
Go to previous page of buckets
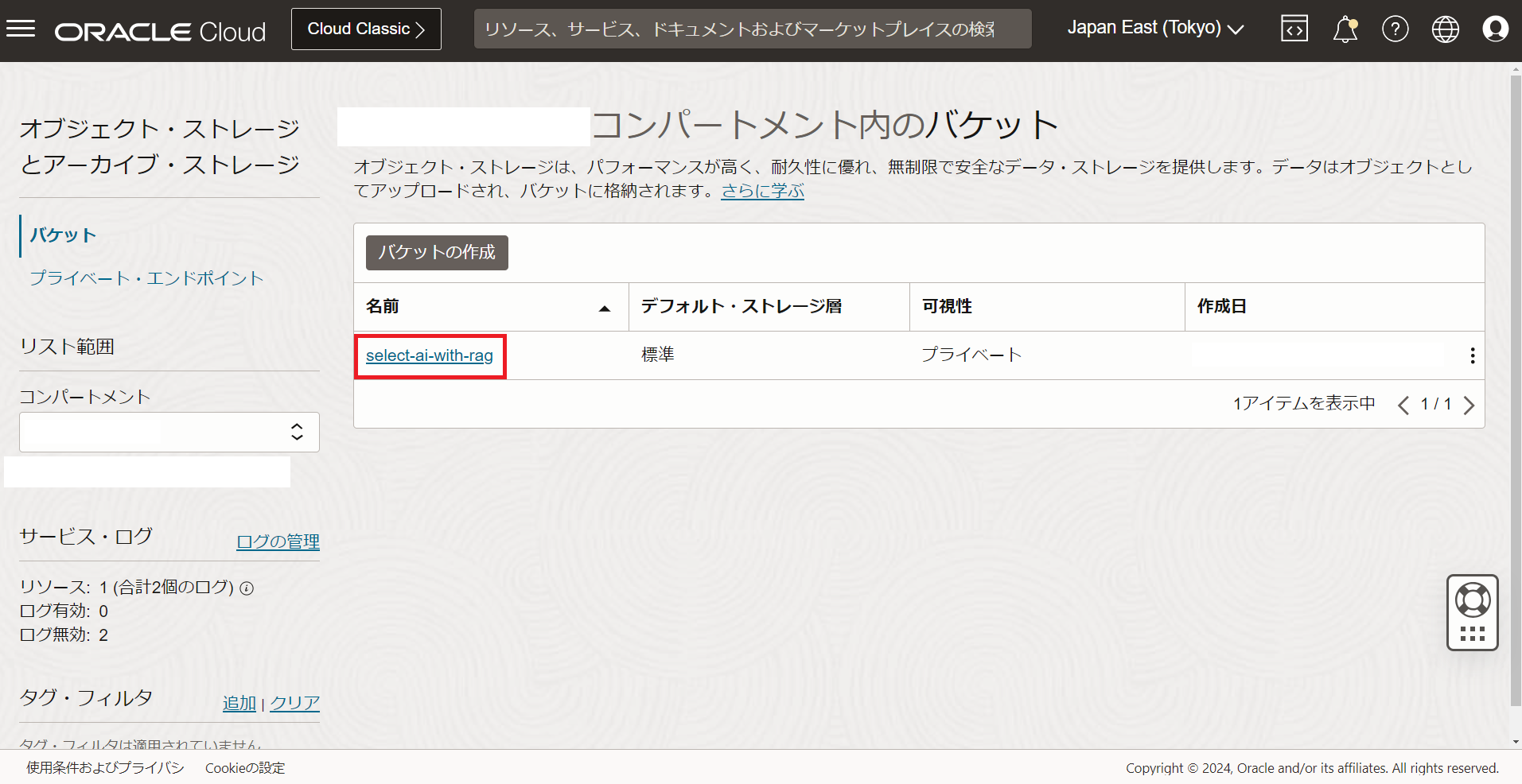[1403, 406]
